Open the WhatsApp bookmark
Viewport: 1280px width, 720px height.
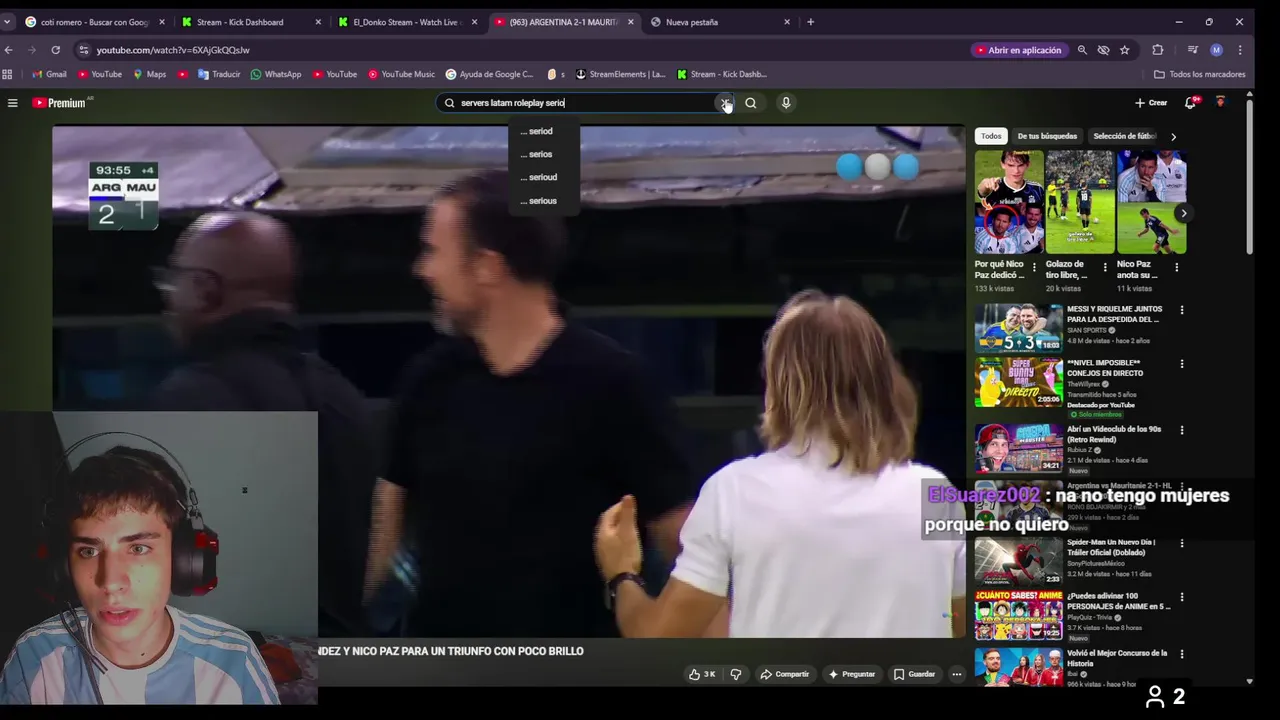tap(276, 74)
